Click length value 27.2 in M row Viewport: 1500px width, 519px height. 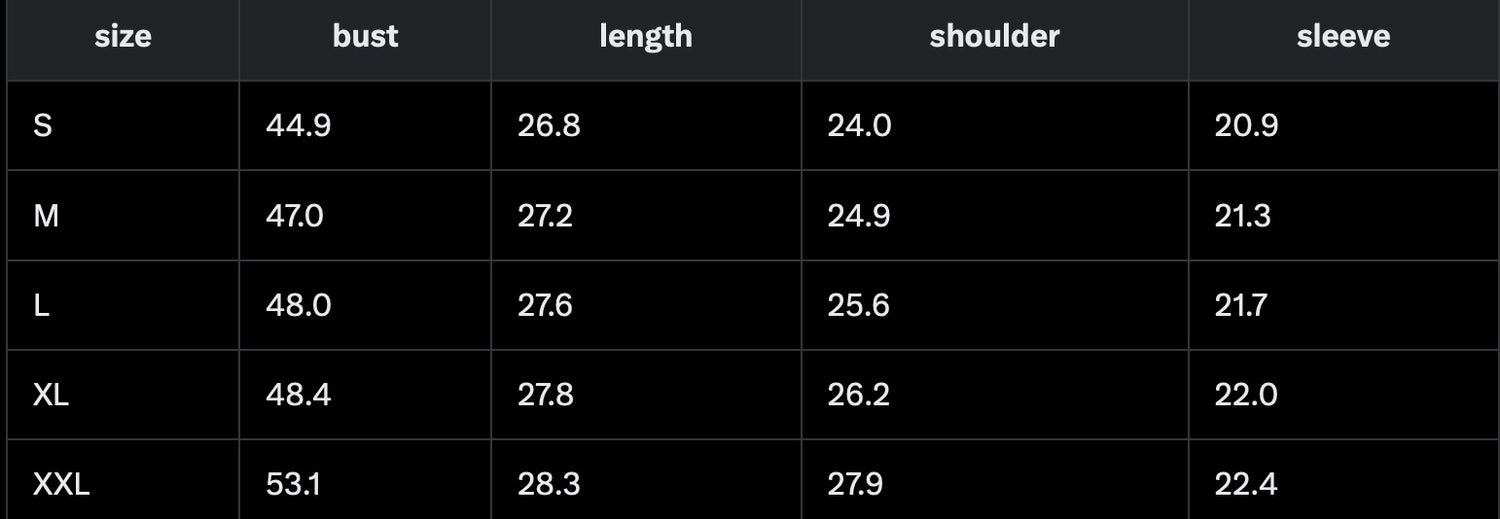coord(545,216)
